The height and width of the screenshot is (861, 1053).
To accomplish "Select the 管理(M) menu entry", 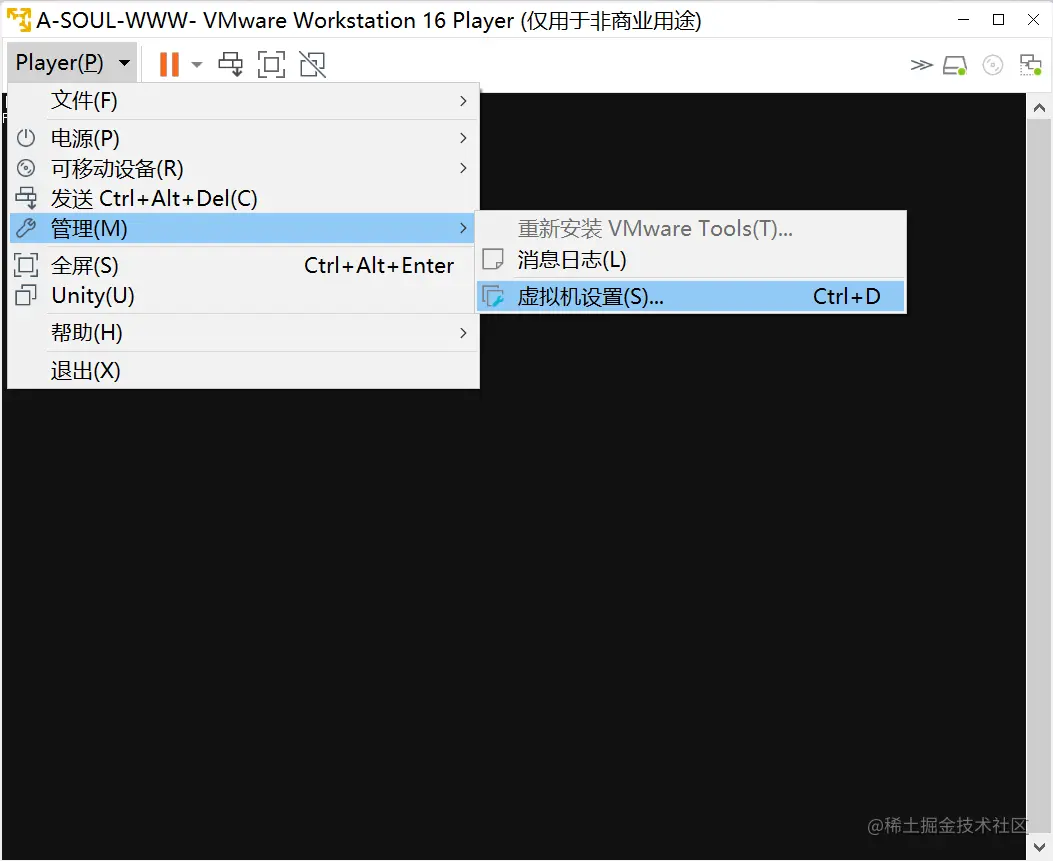I will coord(243,228).
